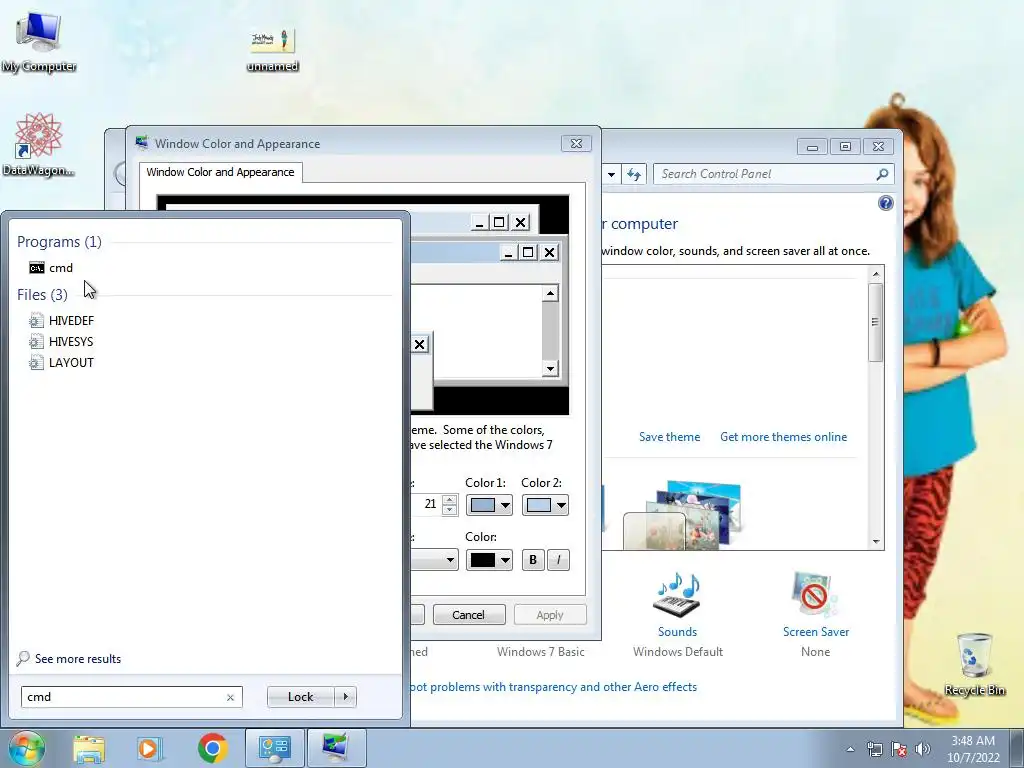This screenshot has height=768, width=1024.
Task: Switch to Control Panel taskbar item
Action: 274,748
